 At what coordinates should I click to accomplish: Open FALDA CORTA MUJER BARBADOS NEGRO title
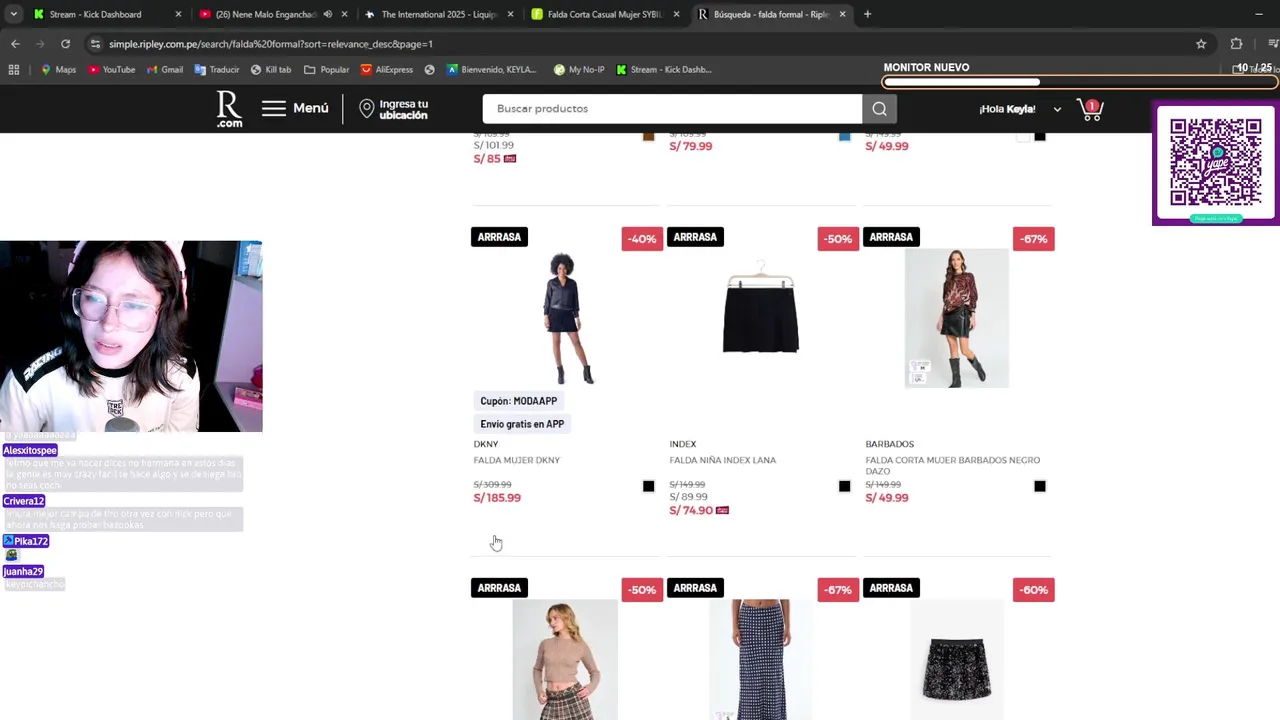click(952, 465)
